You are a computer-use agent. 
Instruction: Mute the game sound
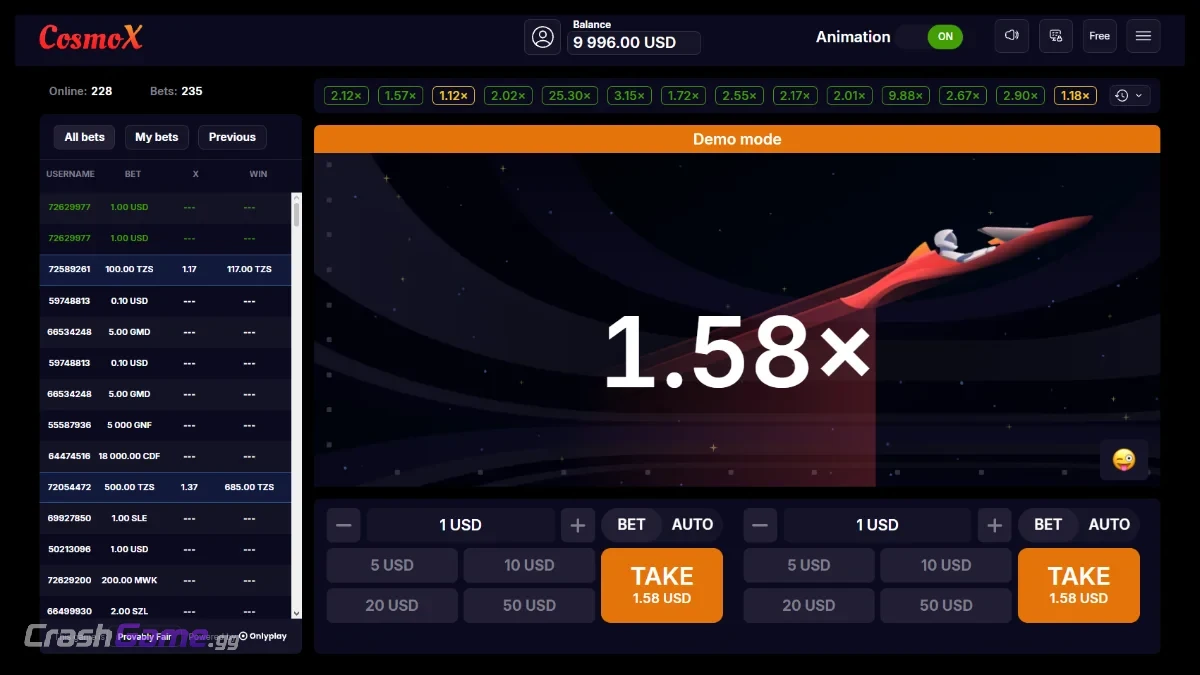click(1012, 36)
